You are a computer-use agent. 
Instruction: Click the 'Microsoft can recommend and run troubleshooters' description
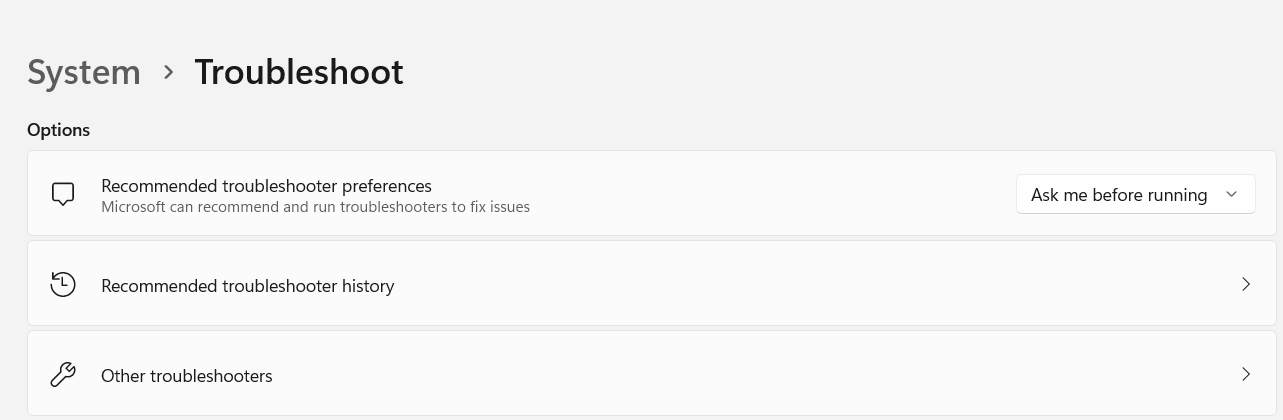tap(315, 207)
